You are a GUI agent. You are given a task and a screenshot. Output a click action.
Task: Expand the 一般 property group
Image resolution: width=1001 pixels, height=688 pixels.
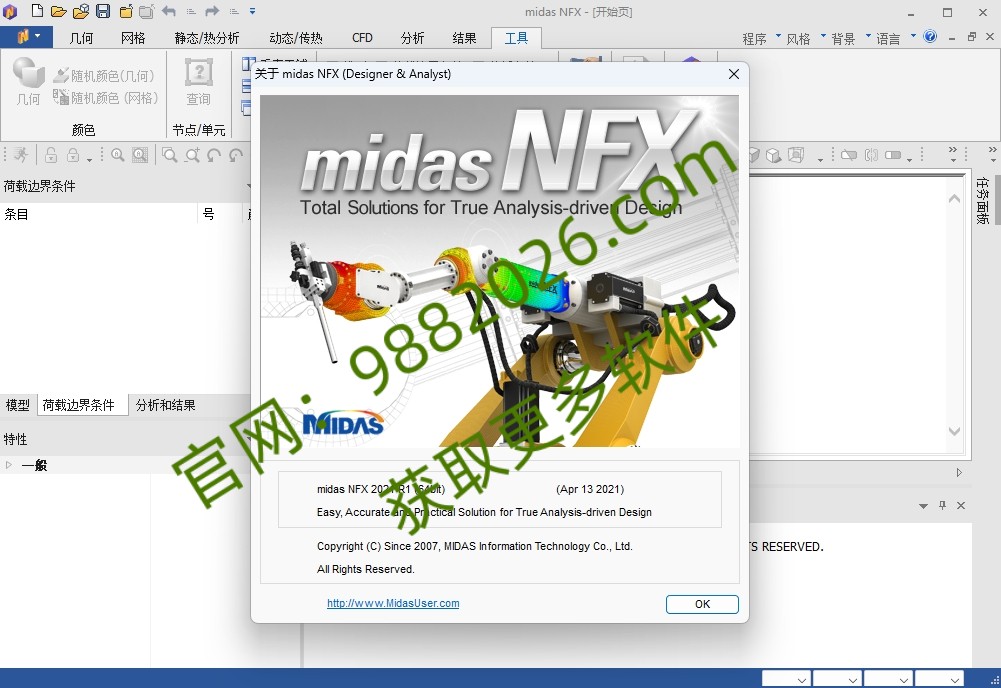(9, 465)
